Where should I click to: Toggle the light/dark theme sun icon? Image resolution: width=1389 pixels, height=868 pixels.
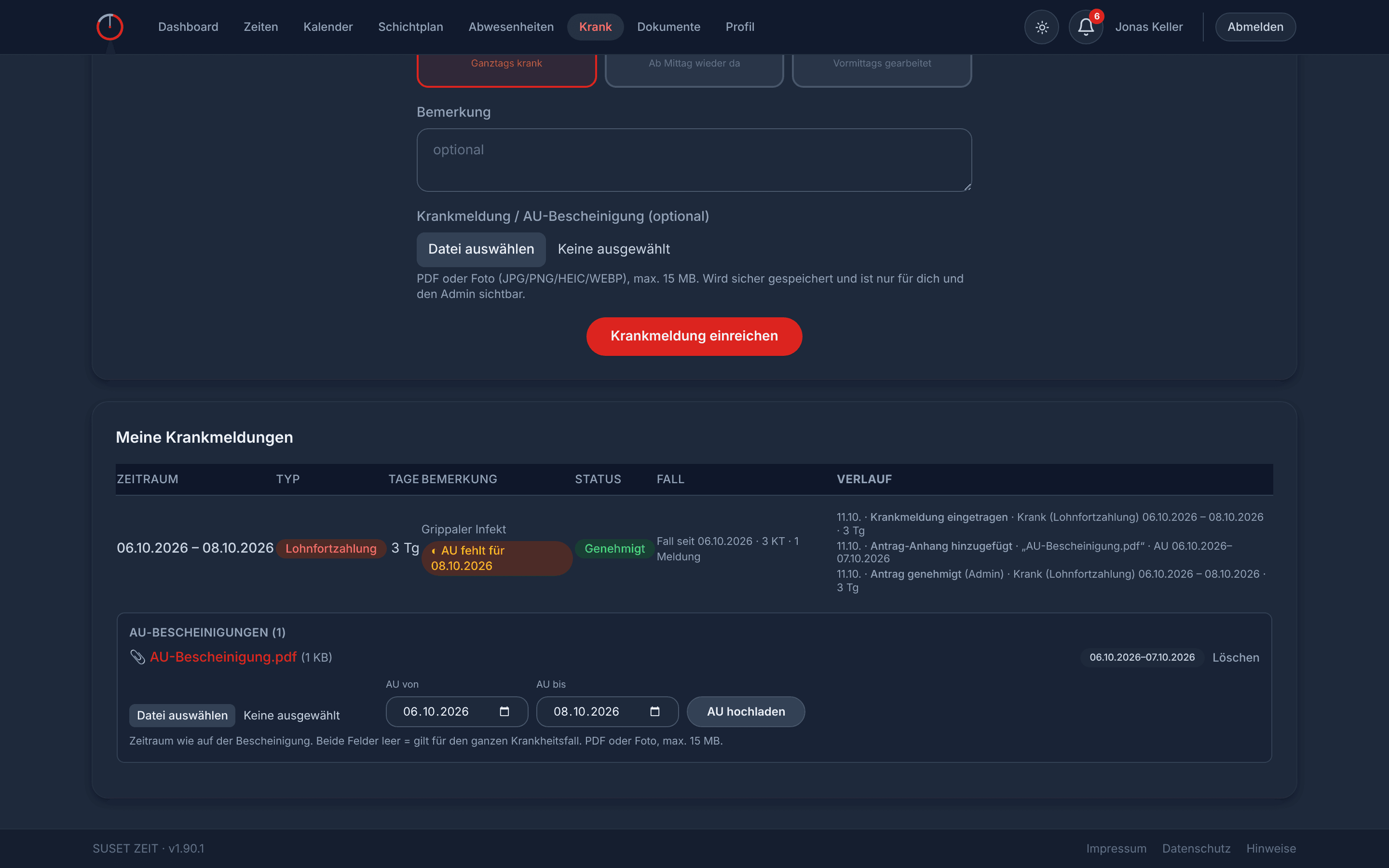click(1042, 27)
